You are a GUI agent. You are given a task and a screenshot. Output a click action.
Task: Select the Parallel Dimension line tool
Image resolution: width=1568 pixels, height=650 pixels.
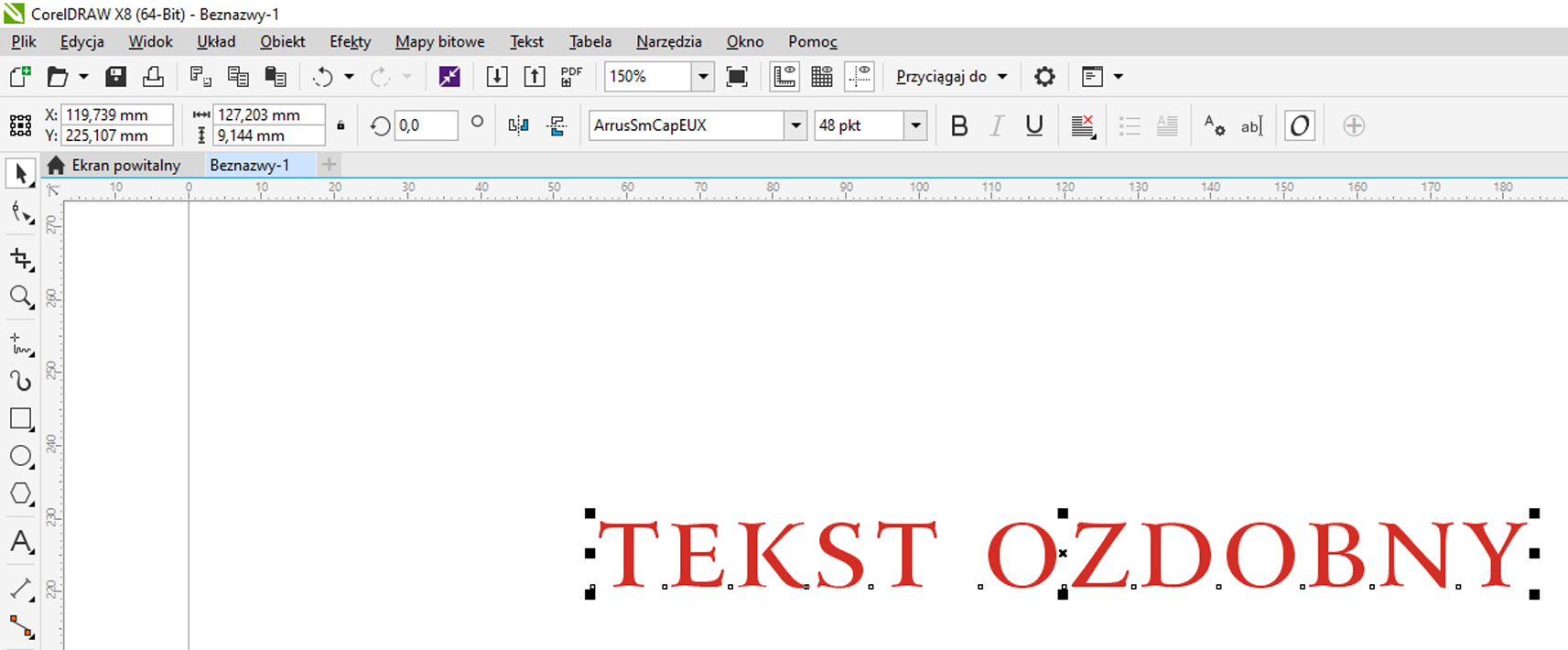[21, 589]
